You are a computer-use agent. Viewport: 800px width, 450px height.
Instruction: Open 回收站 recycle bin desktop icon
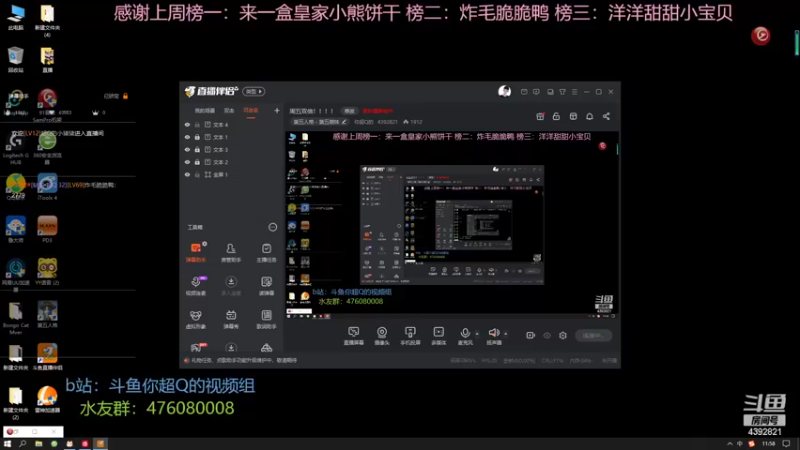(x=16, y=59)
